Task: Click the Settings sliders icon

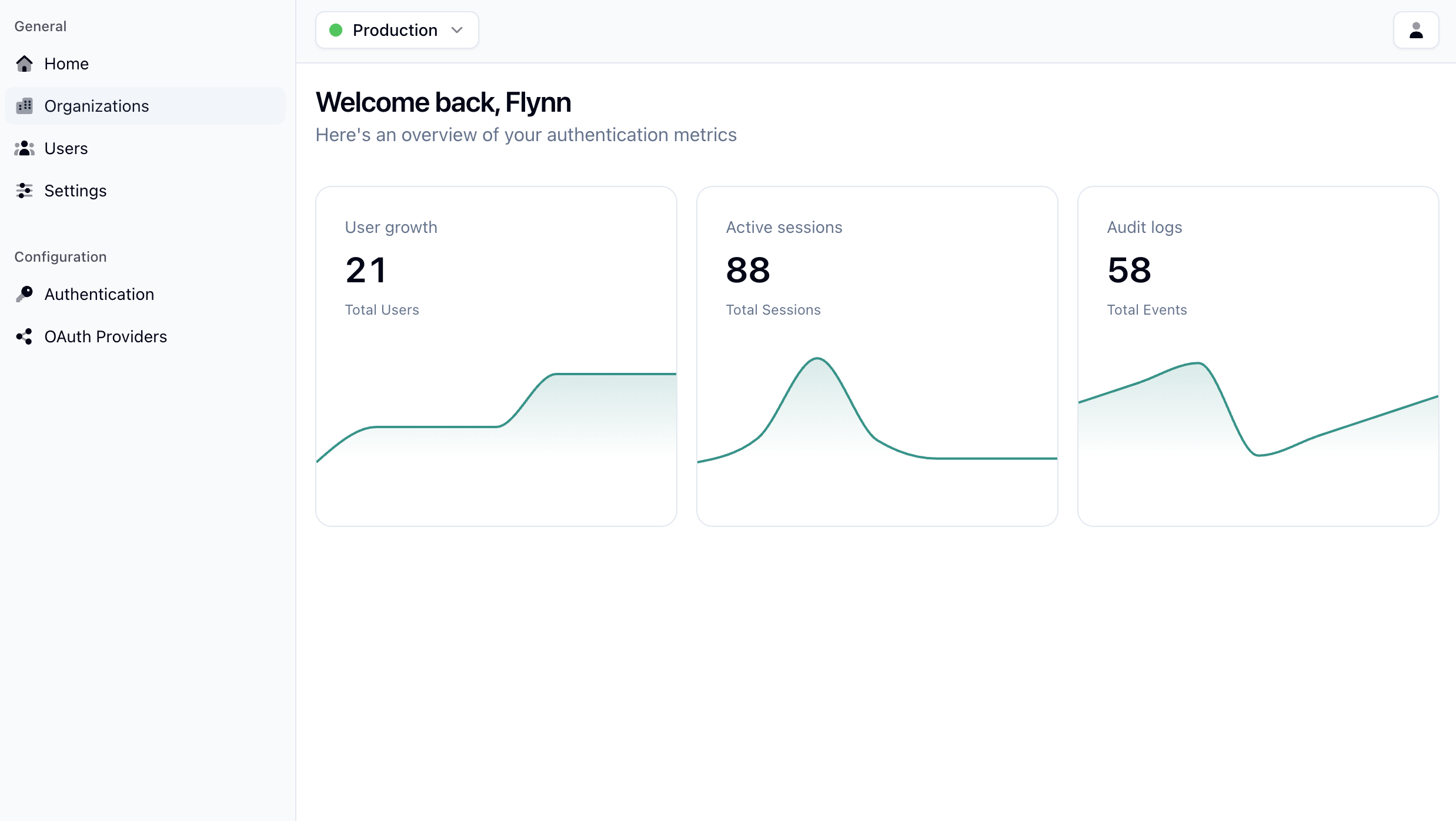Action: click(24, 191)
